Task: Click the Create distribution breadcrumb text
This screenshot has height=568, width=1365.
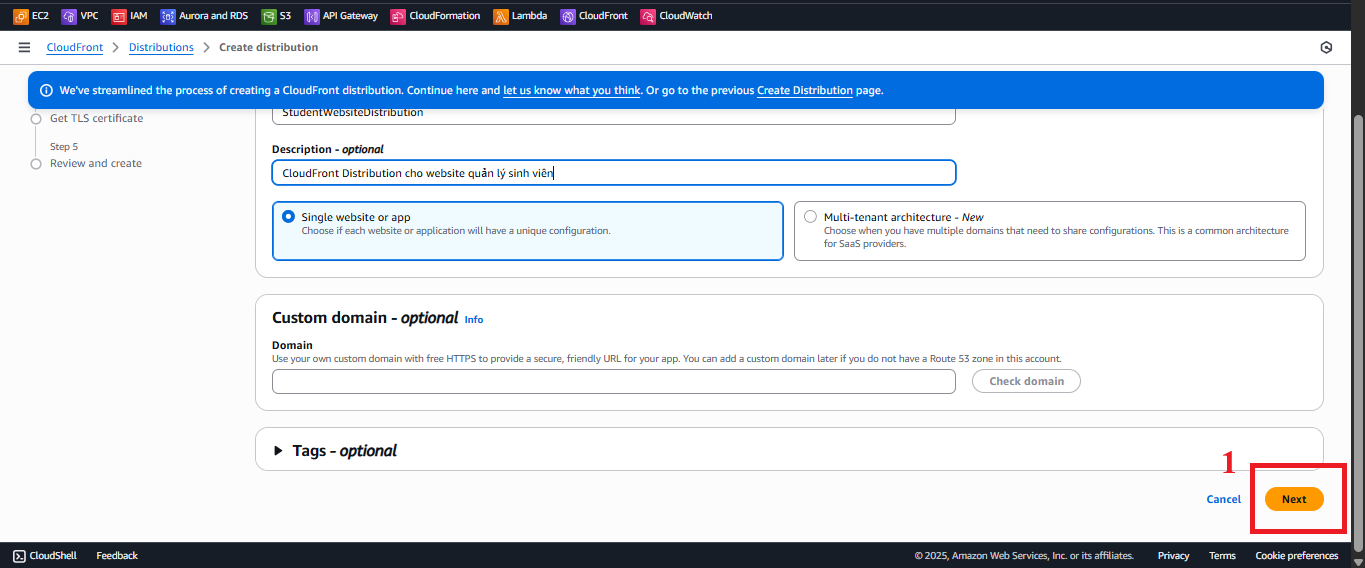Action: [269, 47]
